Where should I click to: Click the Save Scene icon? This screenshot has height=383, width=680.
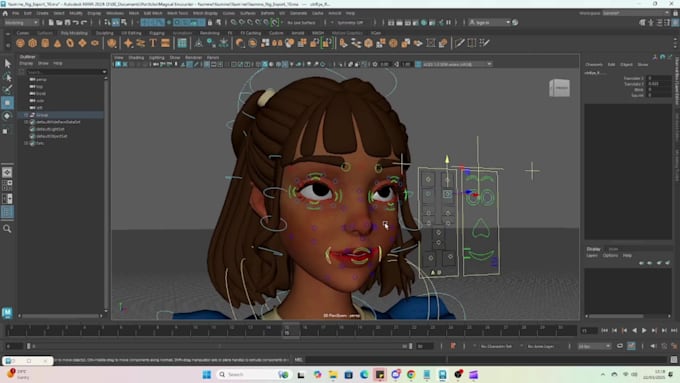(x=67, y=22)
